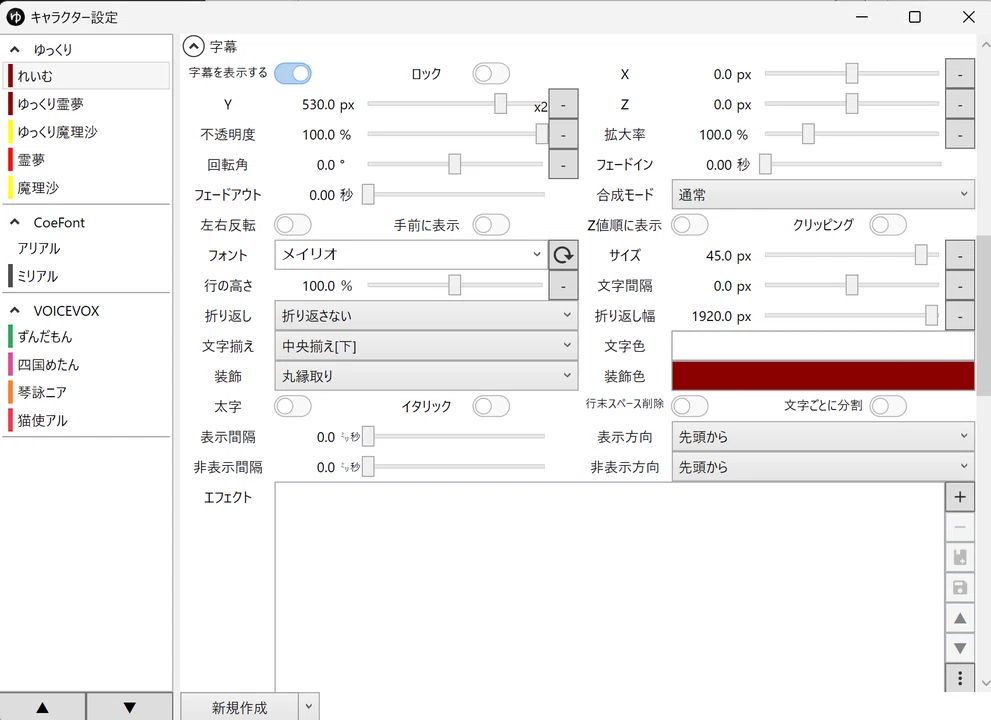Screen dimensions: 991x720
Task: Click the reset button for the Y value
Action: point(563,104)
